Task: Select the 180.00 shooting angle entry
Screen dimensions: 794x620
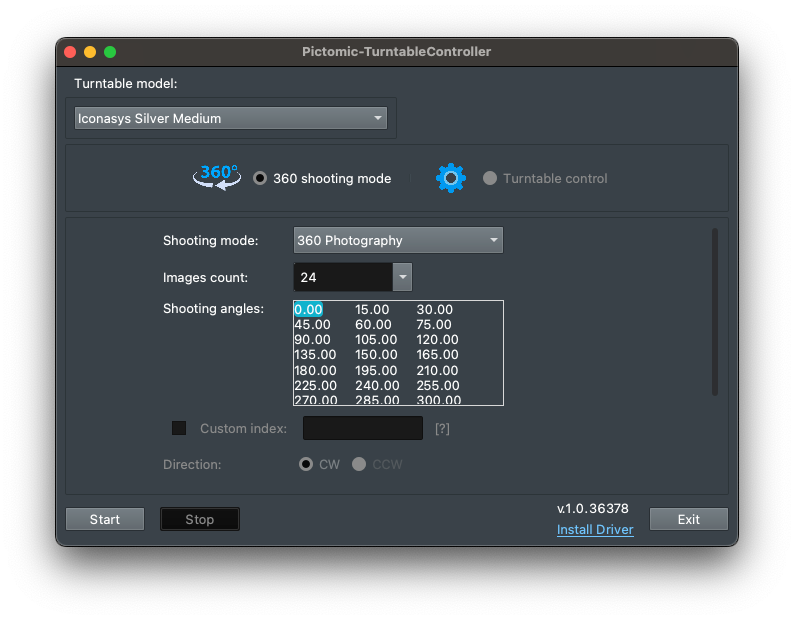Action: (315, 370)
